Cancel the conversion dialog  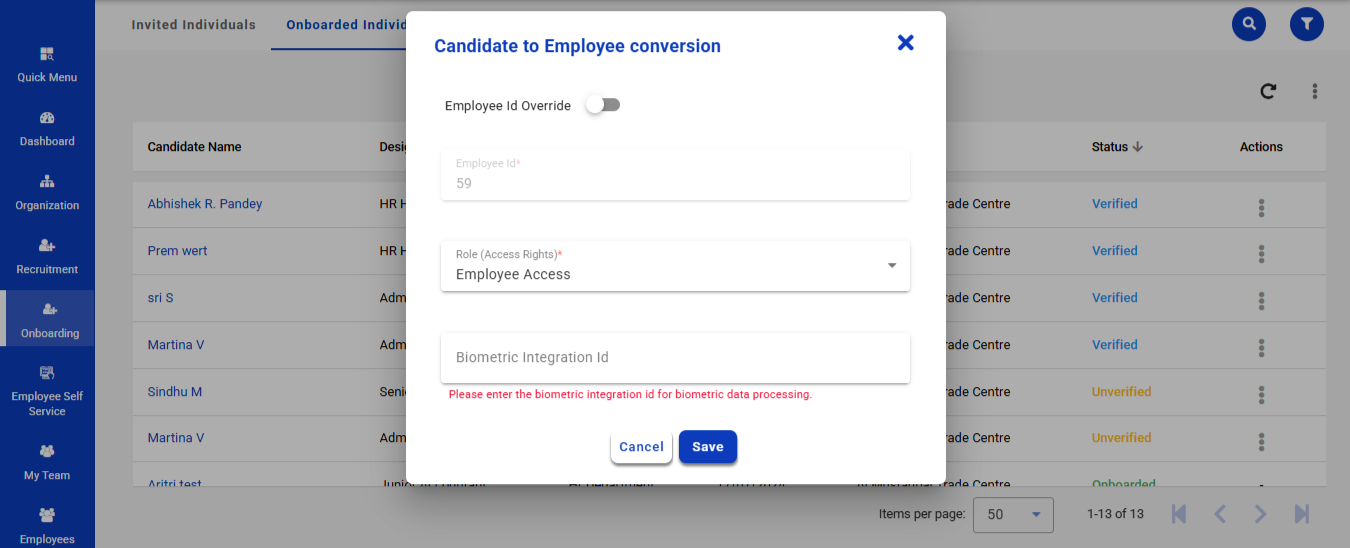point(641,447)
